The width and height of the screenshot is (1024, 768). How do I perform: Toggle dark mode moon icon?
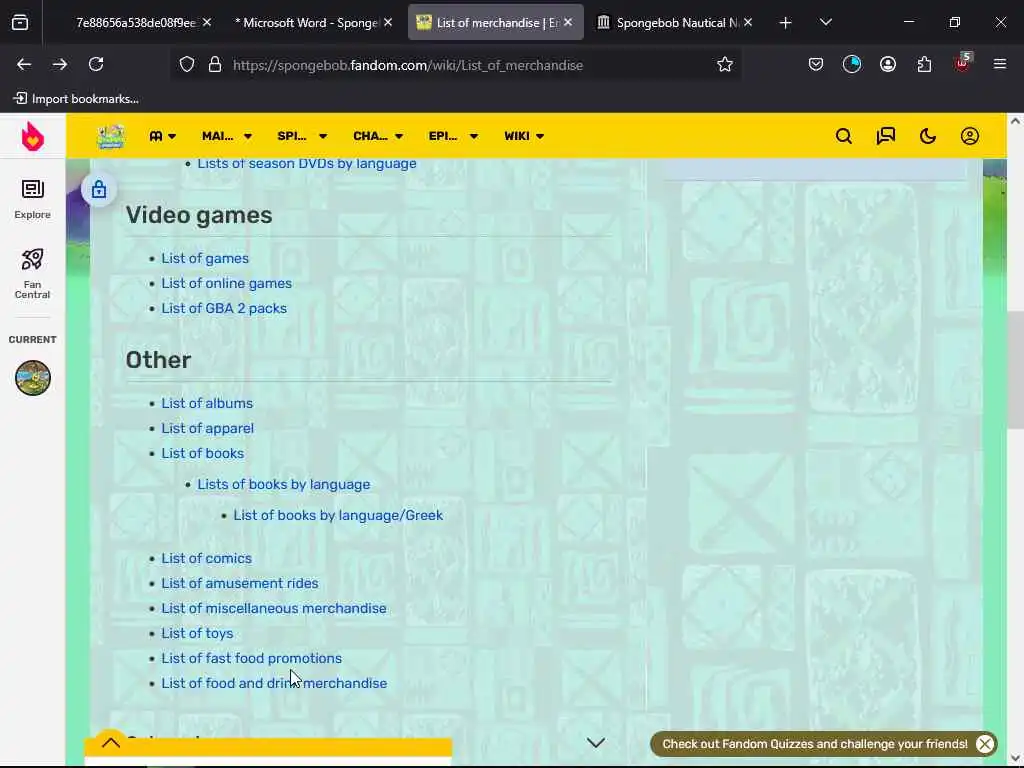[927, 136]
